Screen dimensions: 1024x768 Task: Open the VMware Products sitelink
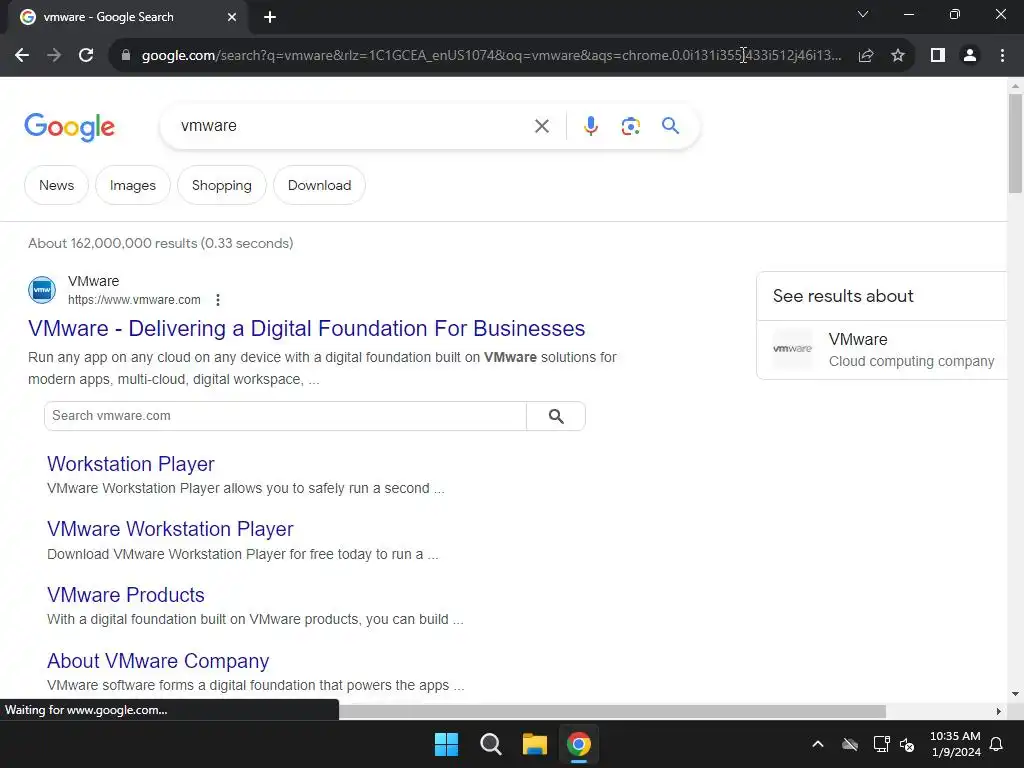click(x=125, y=595)
